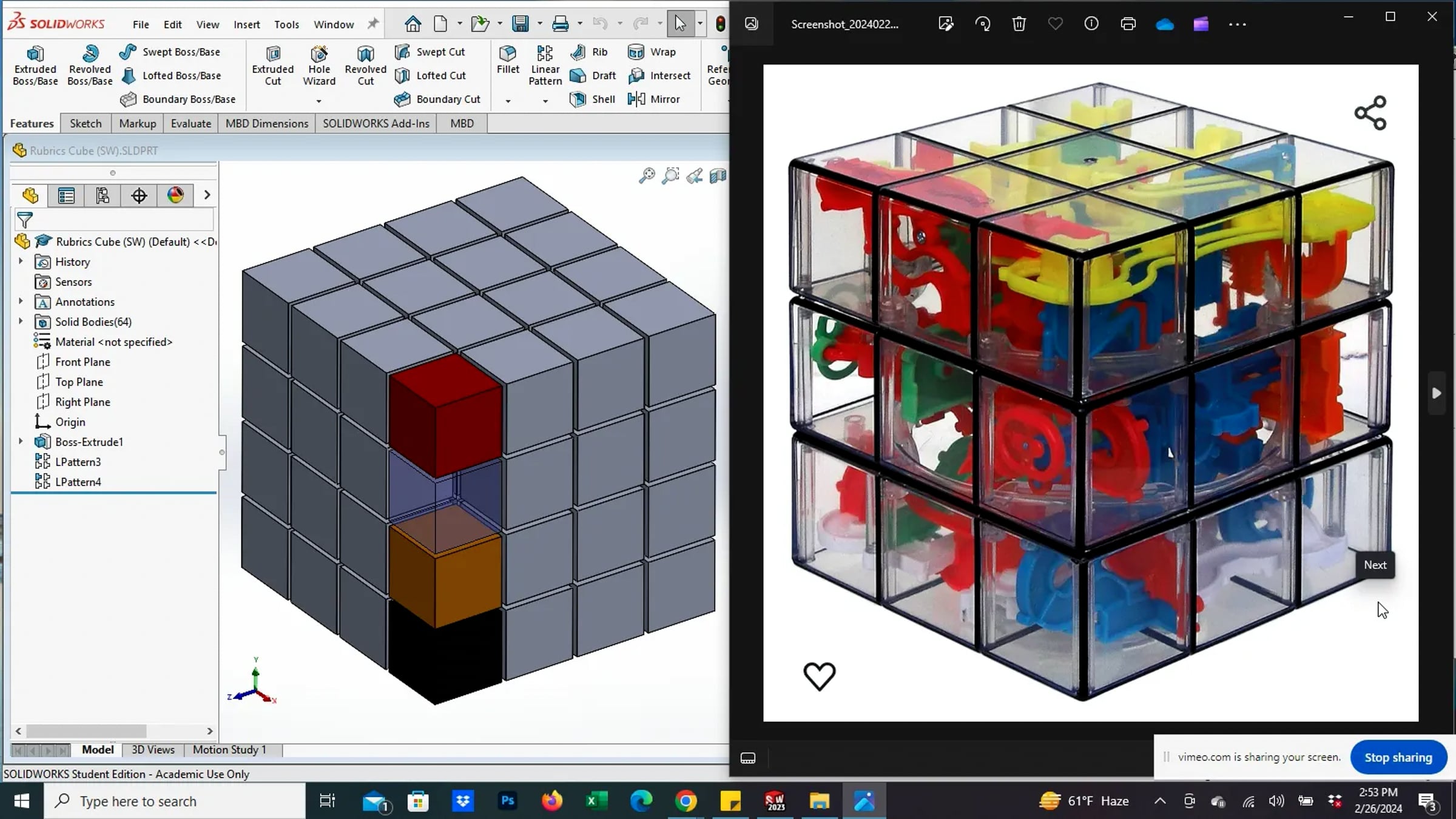Viewport: 1456px width, 819px height.
Task: Select the Swept Cut feature
Action: tap(430, 52)
